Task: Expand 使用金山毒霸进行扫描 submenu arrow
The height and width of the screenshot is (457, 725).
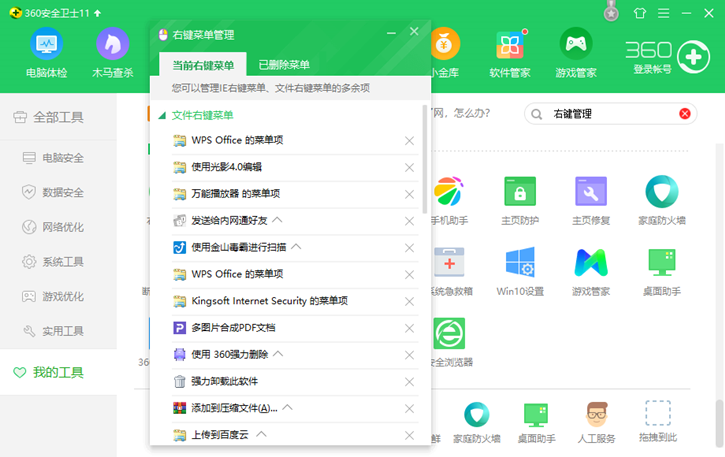Action: (296, 247)
